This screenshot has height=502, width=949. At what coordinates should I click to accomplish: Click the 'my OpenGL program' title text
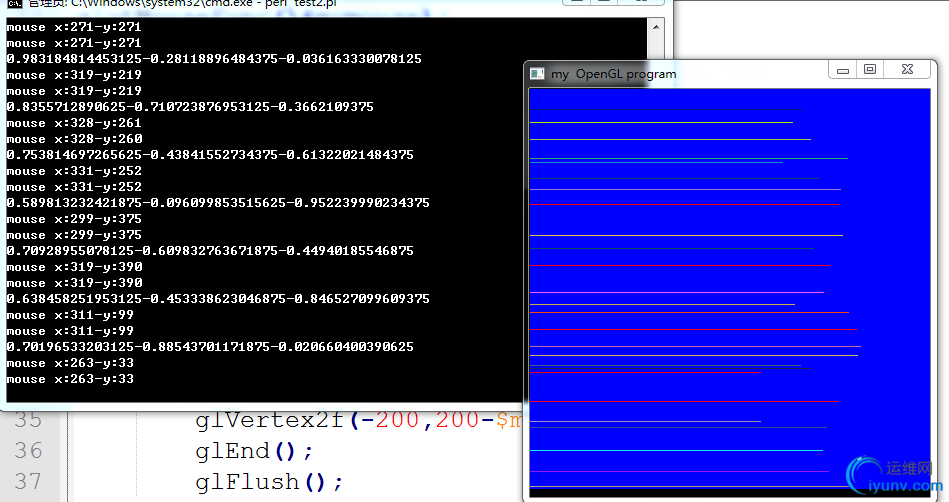click(x=613, y=74)
